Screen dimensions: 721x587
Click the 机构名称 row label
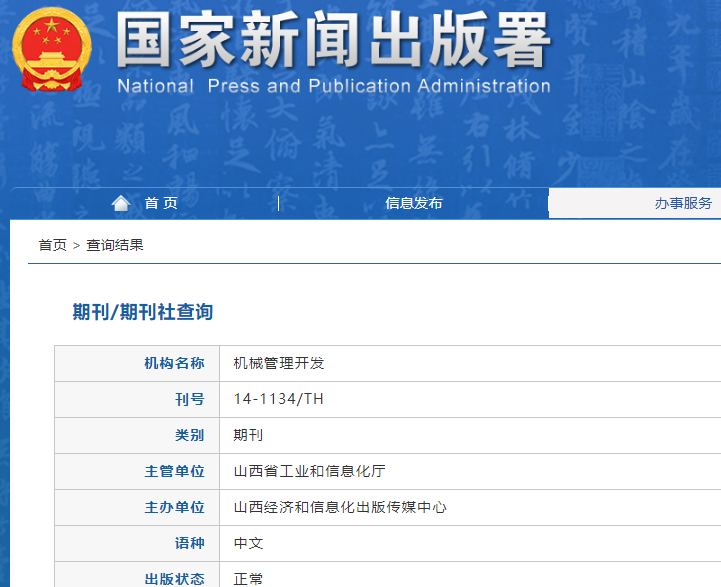coord(174,363)
